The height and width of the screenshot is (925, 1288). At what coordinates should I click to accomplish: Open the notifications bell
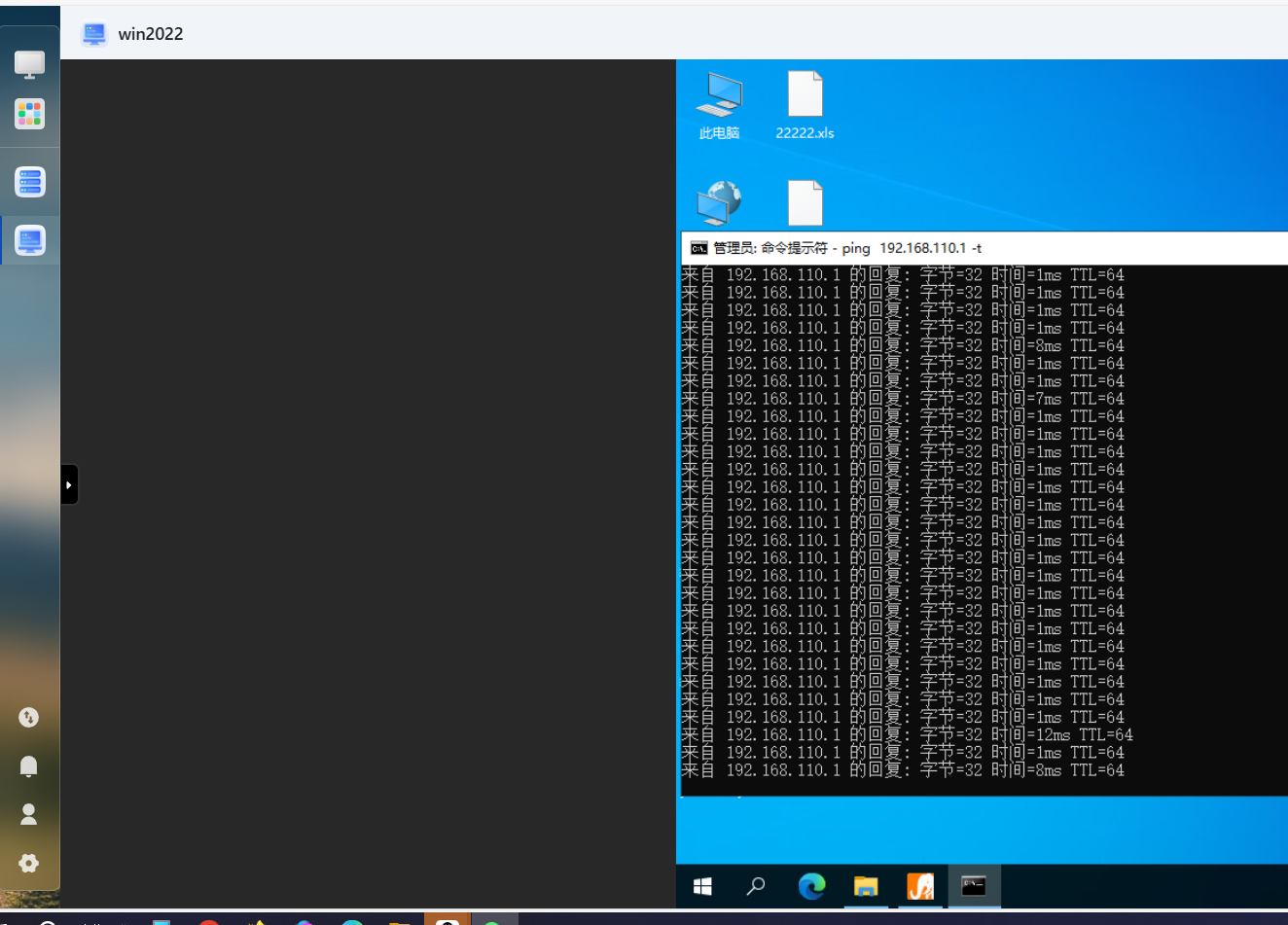coord(29,766)
